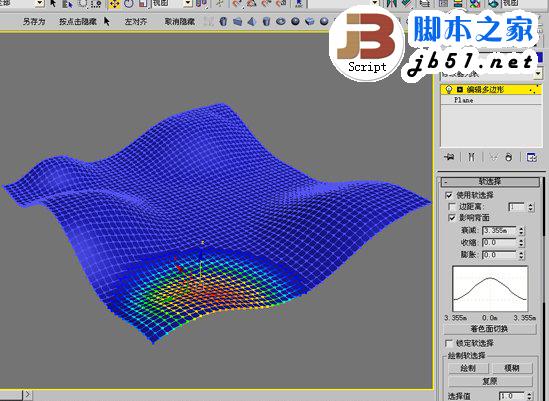The image size is (549, 401).
Task: Click the pyramid primitive icon
Action: coord(251,22)
